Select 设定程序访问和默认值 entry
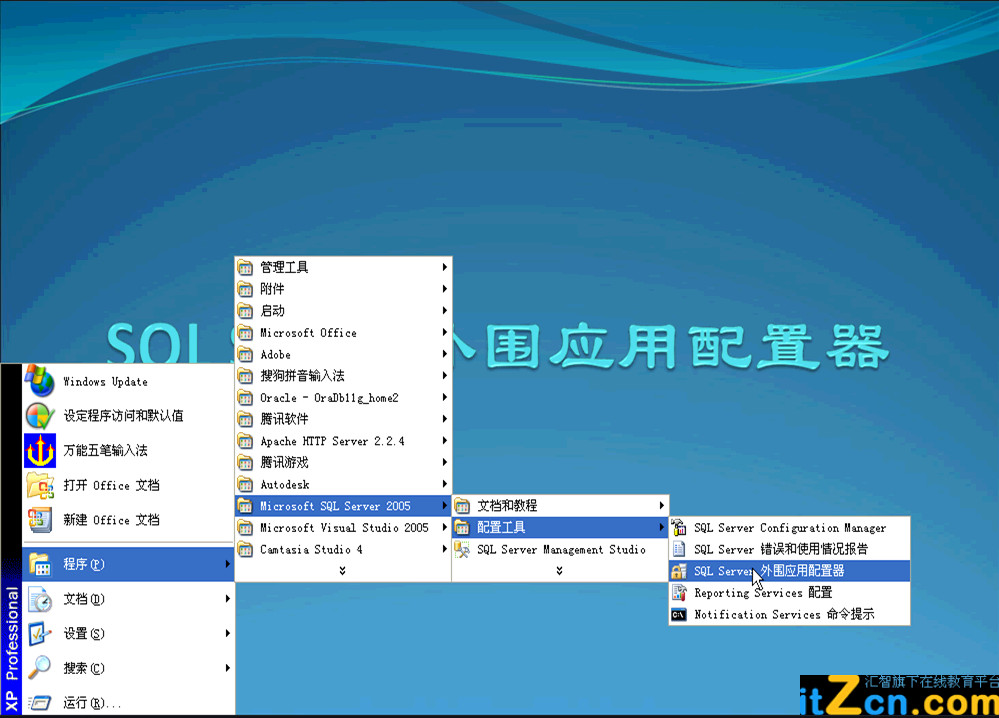The height and width of the screenshot is (718, 999). [128, 415]
